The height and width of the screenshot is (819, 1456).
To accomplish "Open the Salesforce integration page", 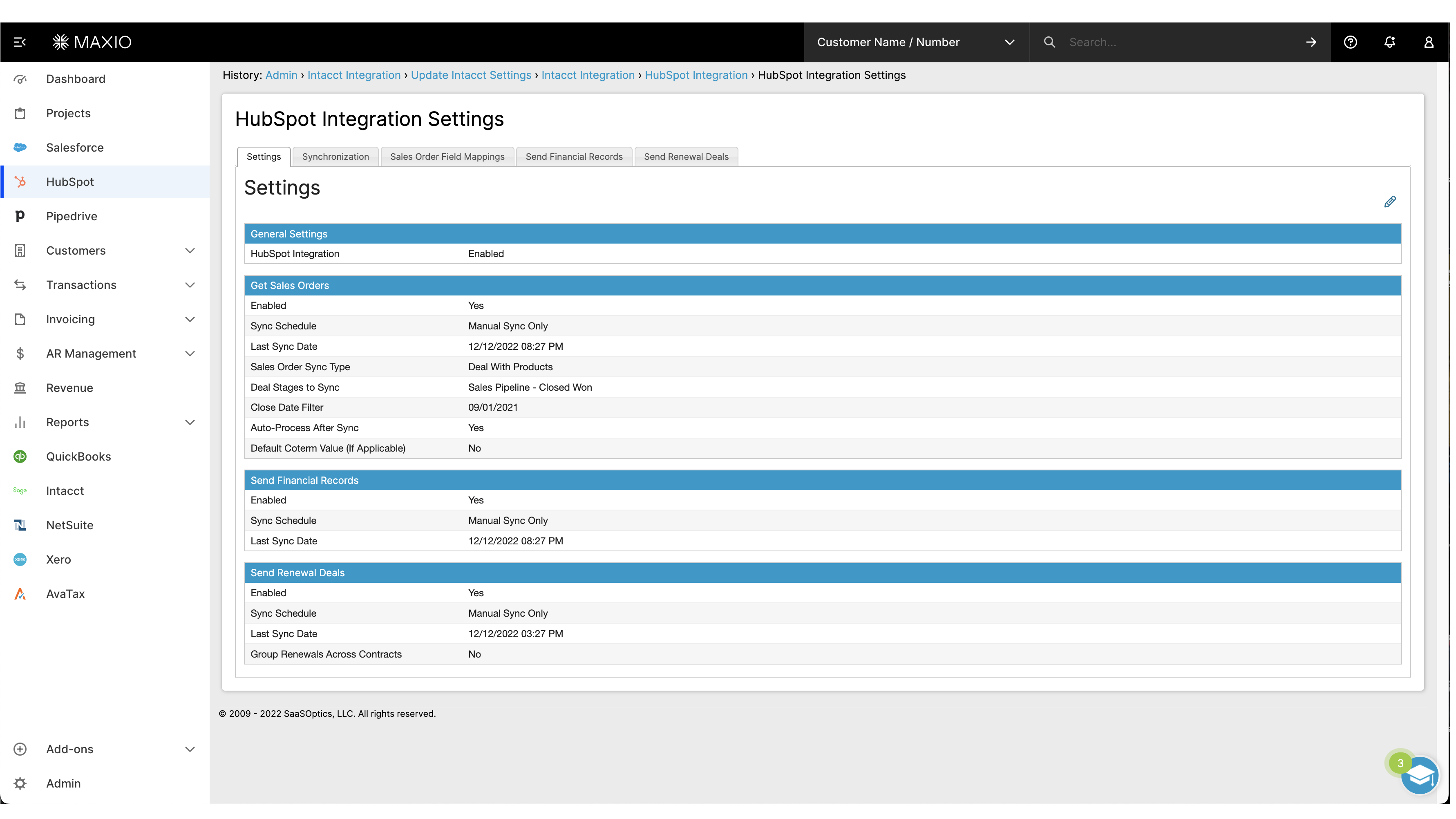I will pos(75,147).
